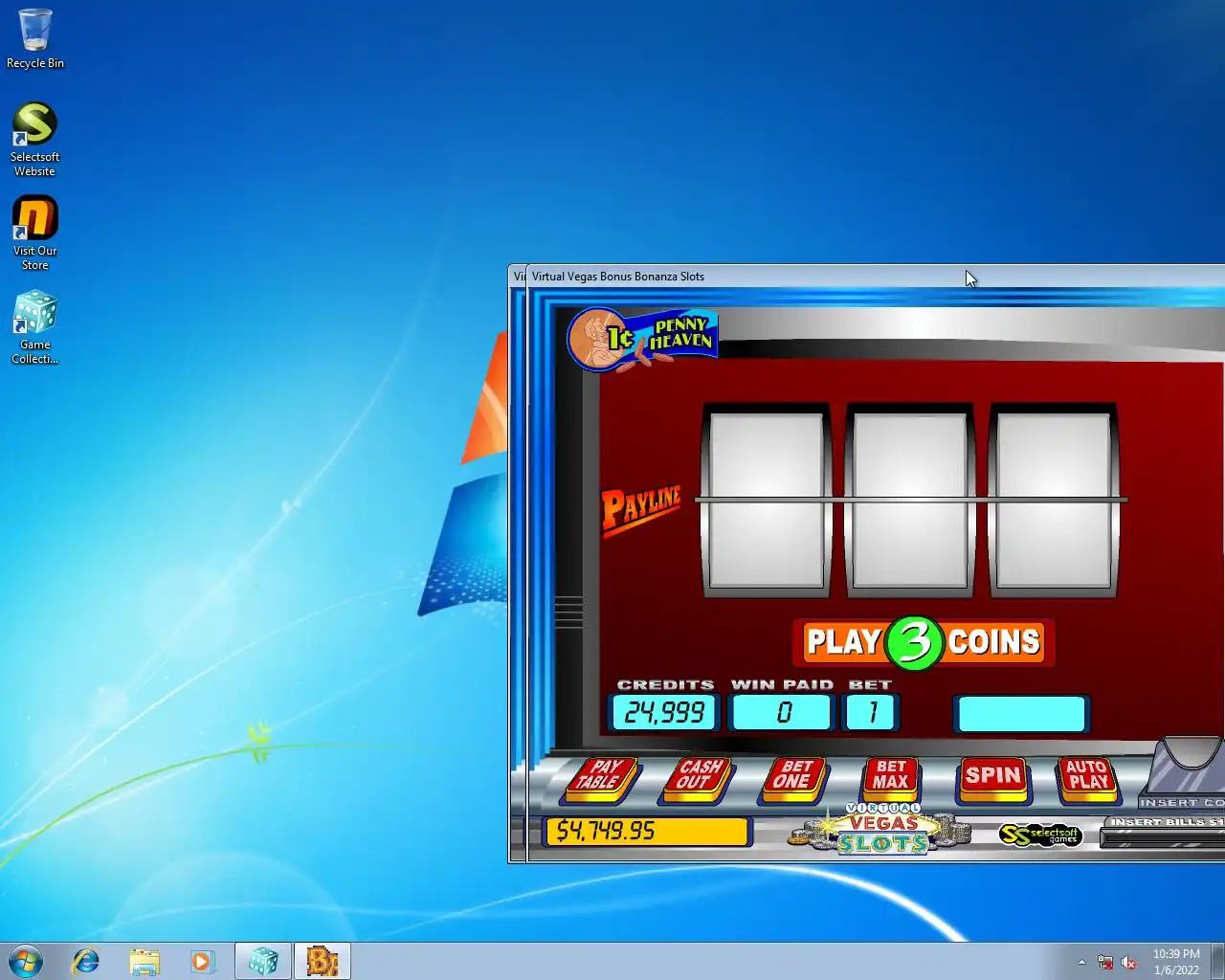
Task: Click the Show Desktop strip
Action: click(1218, 961)
